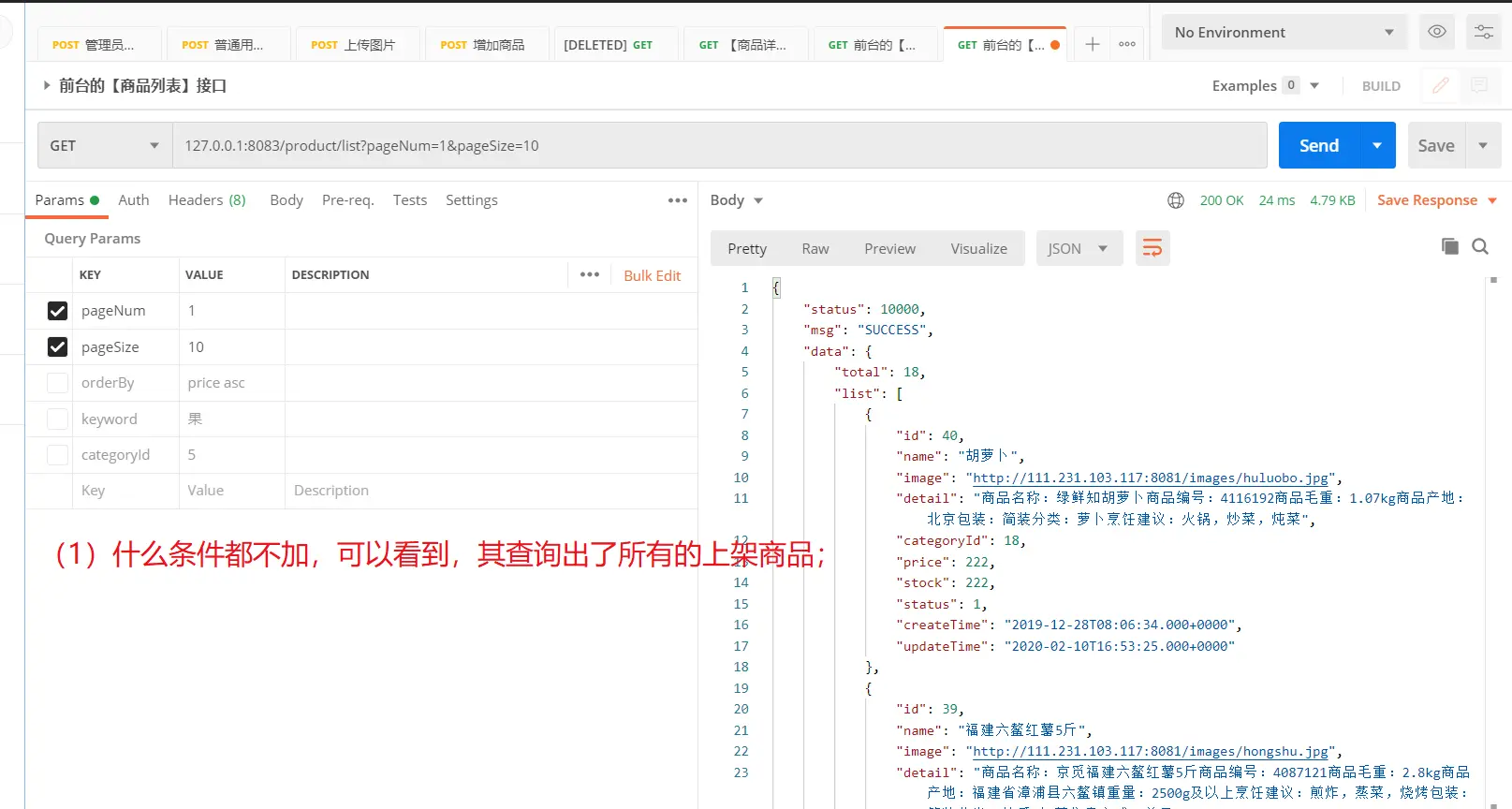Click the wrap lines icon in response
Image resolution: width=1512 pixels, height=809 pixels.
pyautogui.click(x=1152, y=248)
